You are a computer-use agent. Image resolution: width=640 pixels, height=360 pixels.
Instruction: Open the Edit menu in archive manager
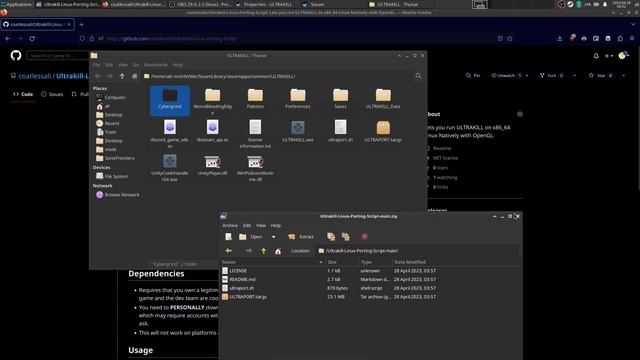[x=247, y=225]
